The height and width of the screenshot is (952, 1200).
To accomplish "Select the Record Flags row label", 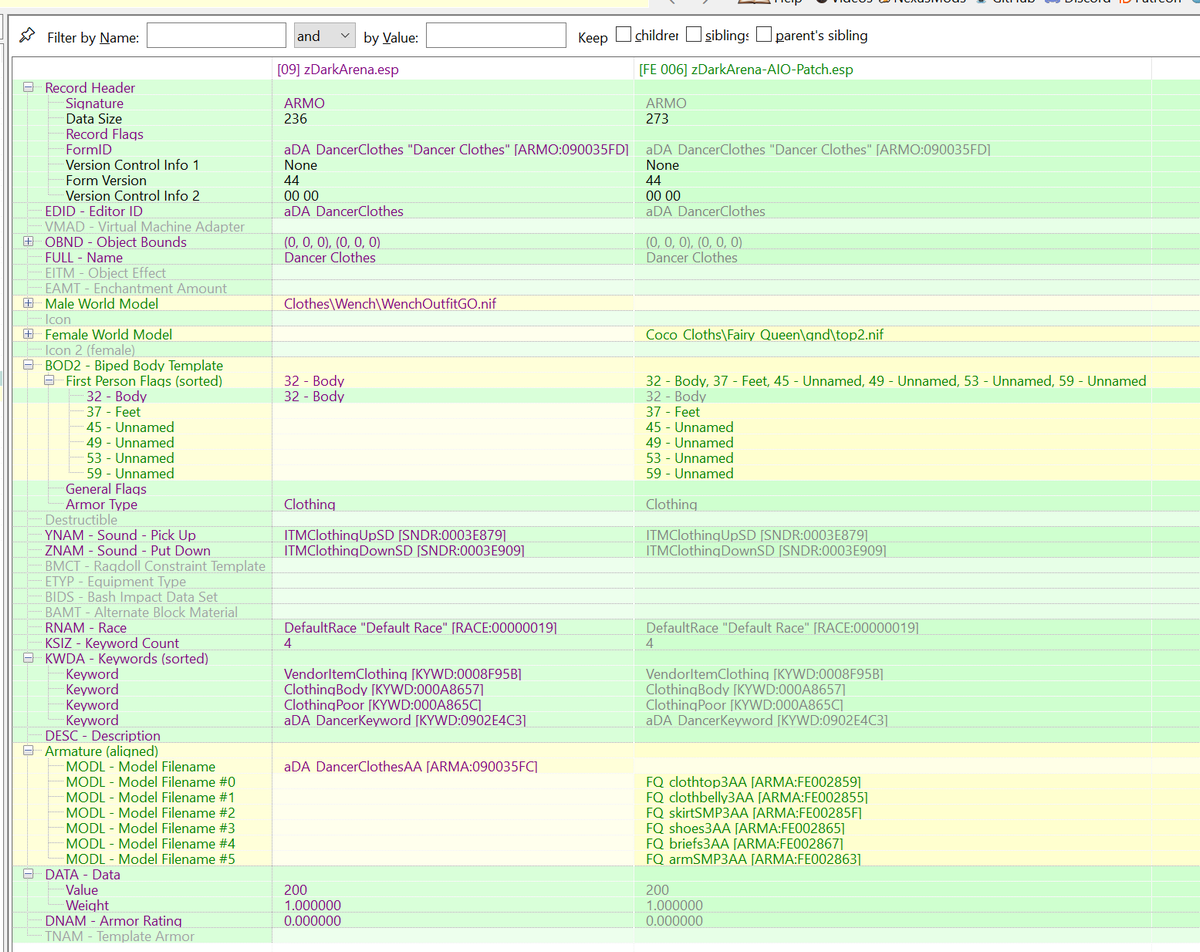I will click(105, 134).
